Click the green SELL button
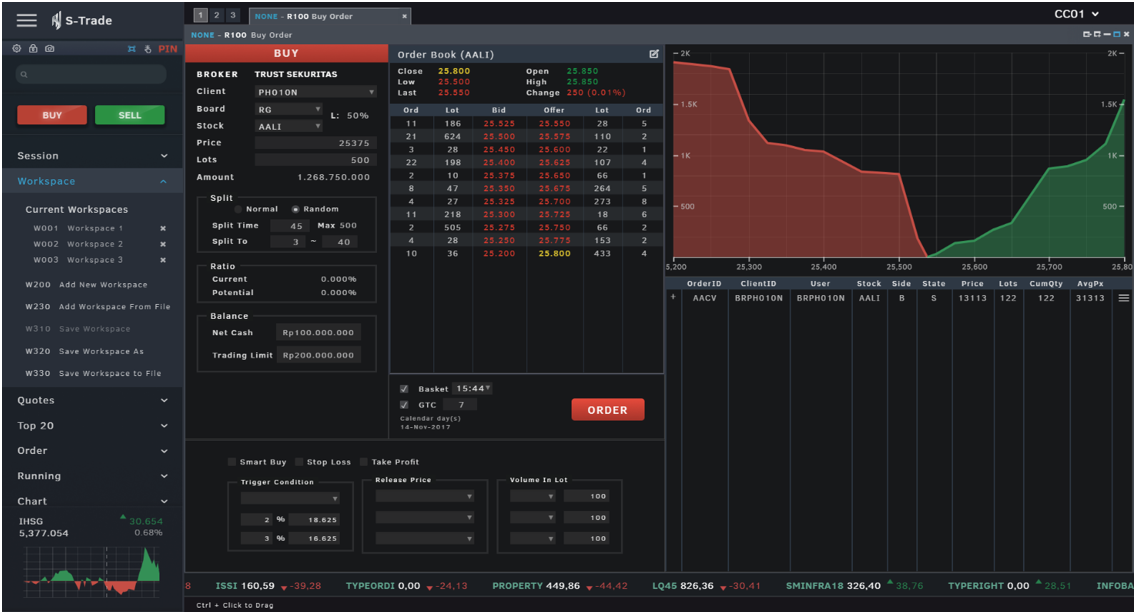1136x614 pixels. tap(130, 115)
